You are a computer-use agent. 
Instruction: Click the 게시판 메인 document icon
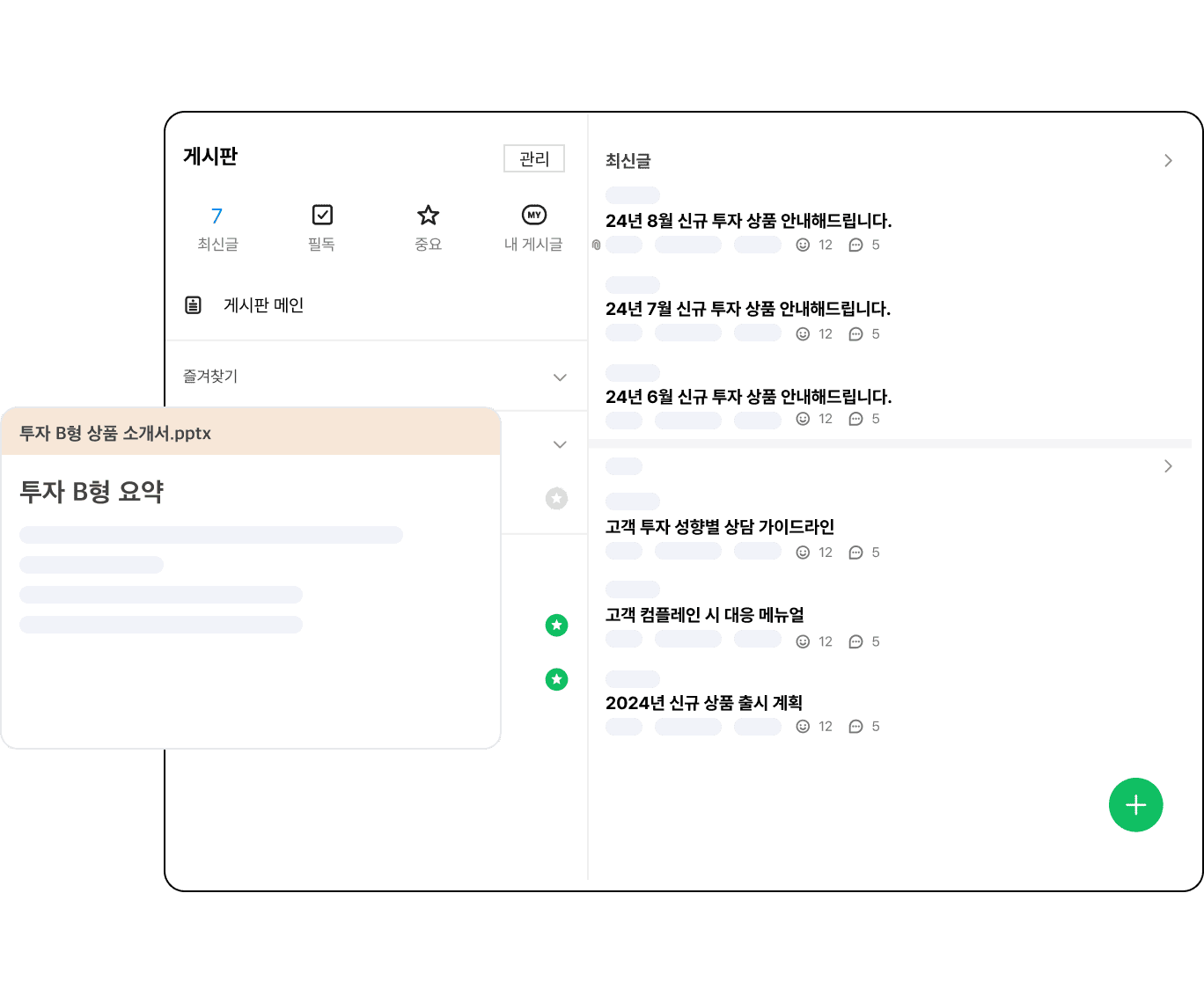(x=193, y=304)
